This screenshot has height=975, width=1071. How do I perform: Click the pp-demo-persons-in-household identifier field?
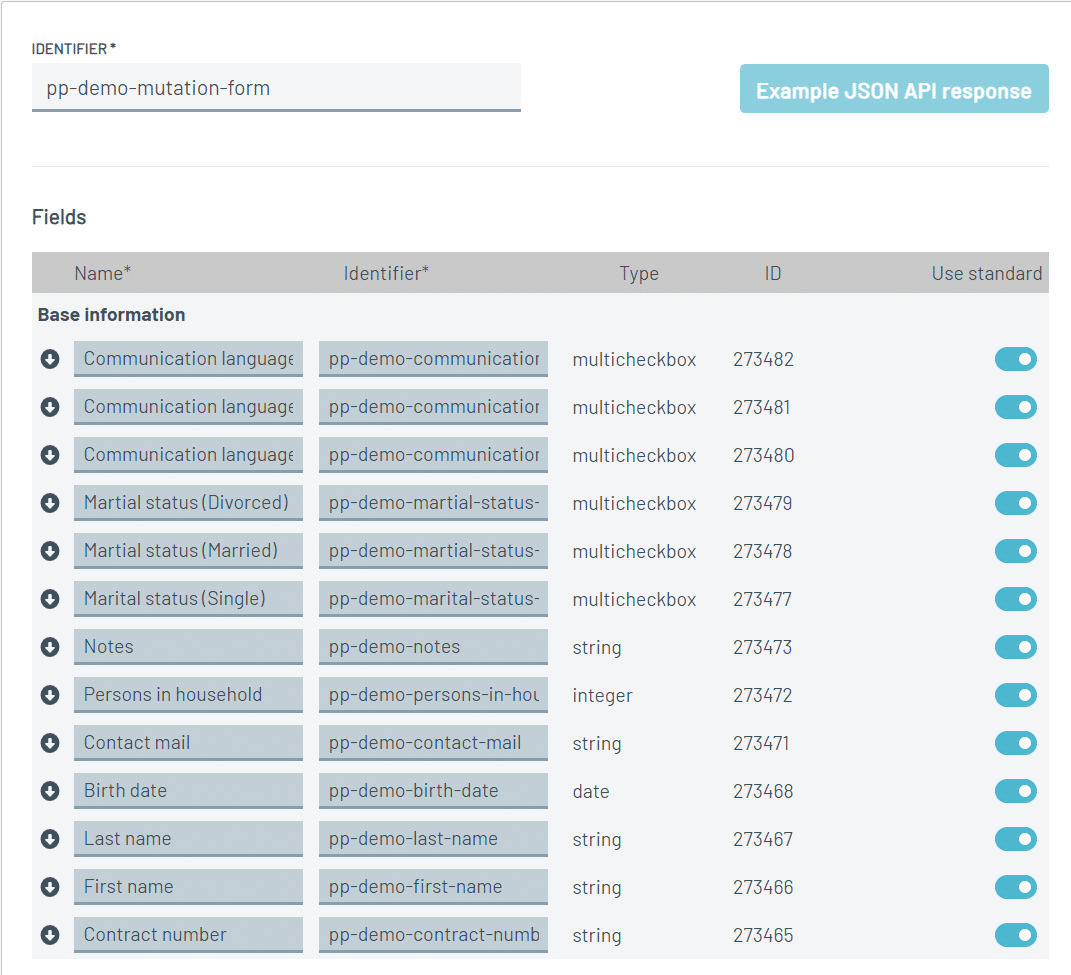click(x=433, y=695)
